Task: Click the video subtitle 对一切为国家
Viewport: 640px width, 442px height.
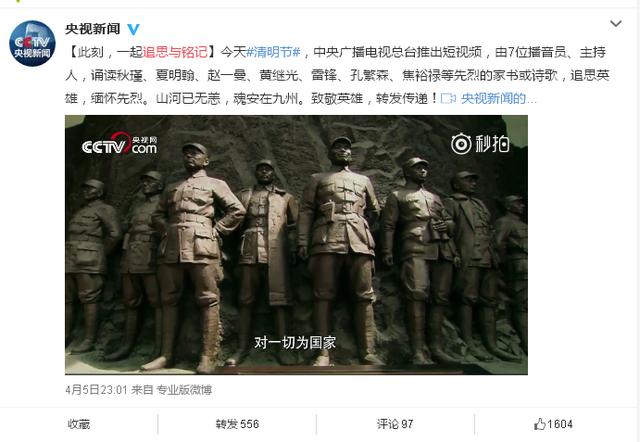Action: [295, 342]
